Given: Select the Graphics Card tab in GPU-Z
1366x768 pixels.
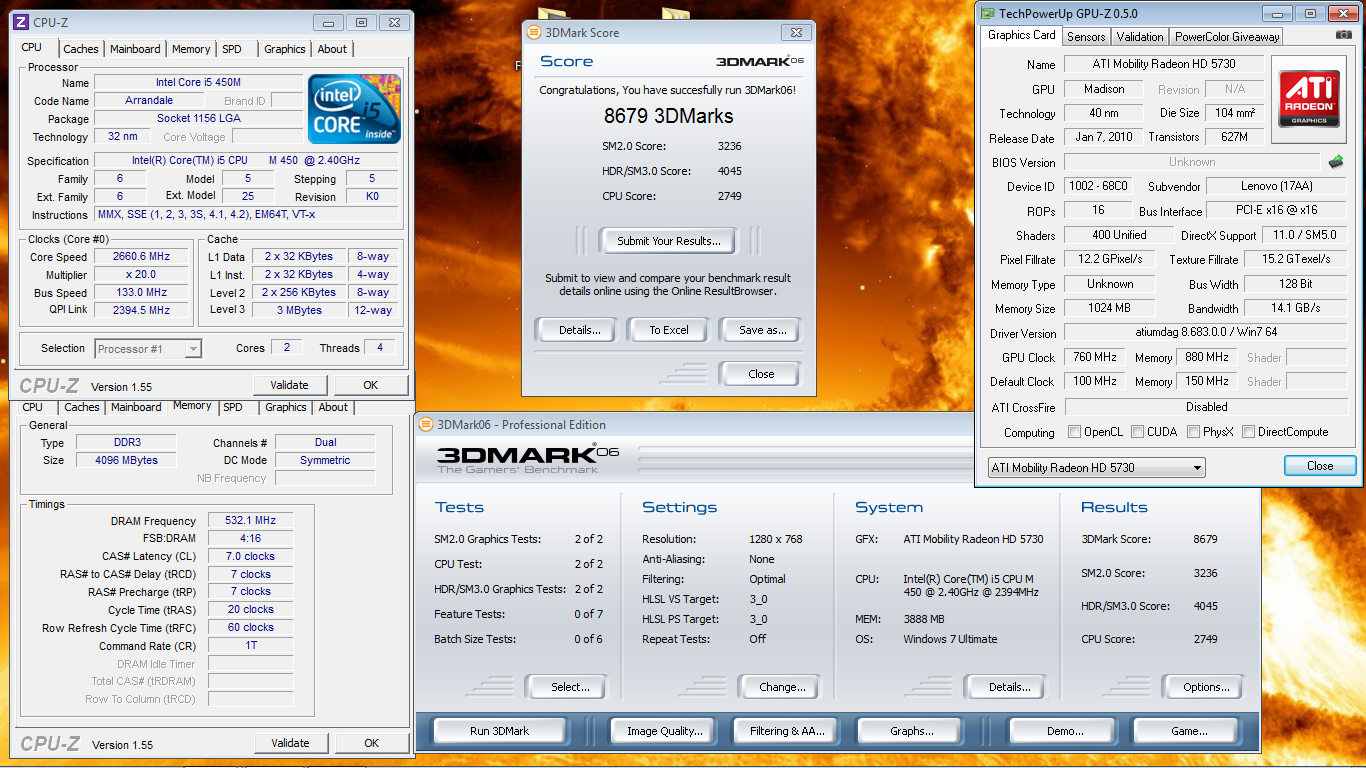Looking at the screenshot, I should pos(1022,35).
